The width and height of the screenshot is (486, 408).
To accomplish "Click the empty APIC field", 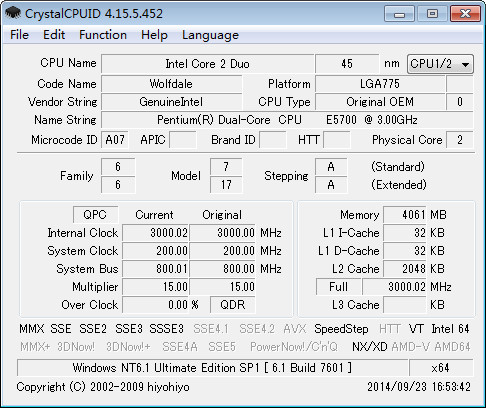I will click(183, 140).
